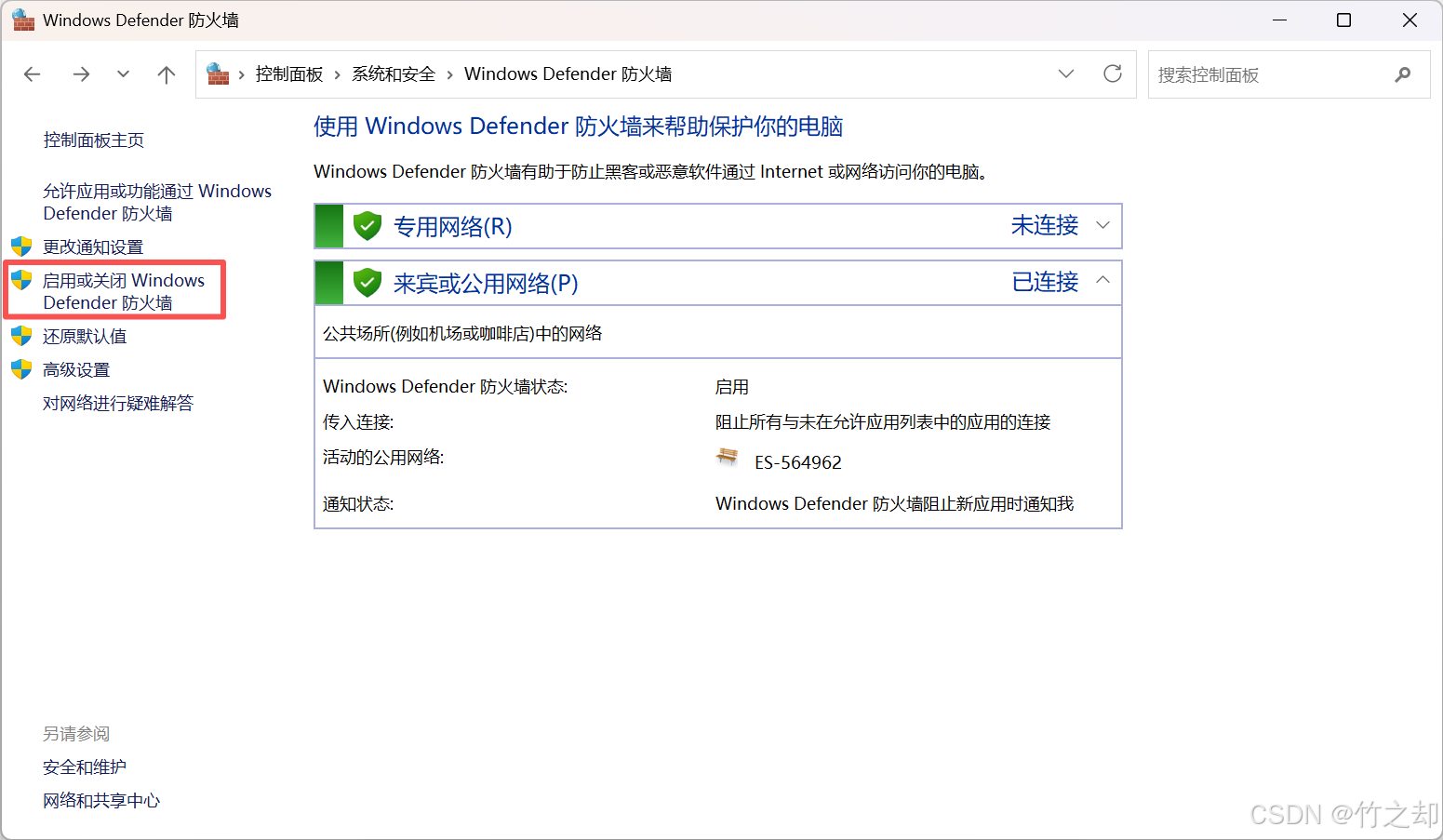1443x840 pixels.
Task: Open 更改通知设置 link
Action: (93, 247)
